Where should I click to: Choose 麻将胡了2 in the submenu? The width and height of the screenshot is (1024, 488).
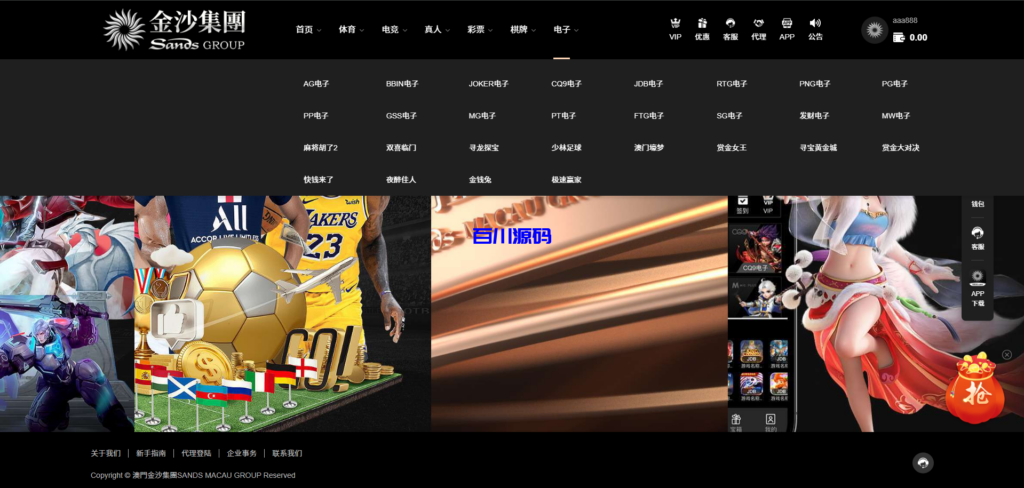tap(320, 148)
